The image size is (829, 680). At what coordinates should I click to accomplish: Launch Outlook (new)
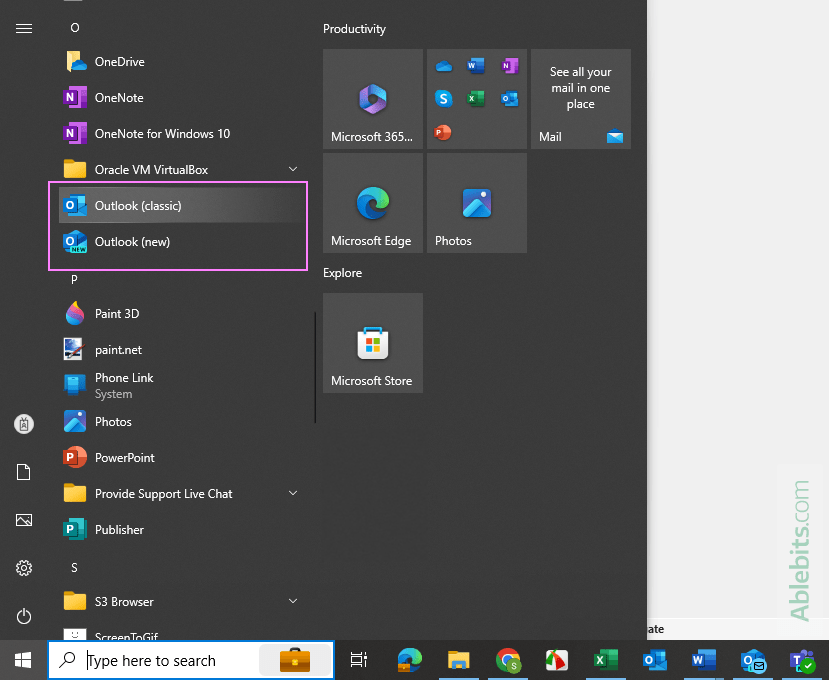(x=182, y=242)
